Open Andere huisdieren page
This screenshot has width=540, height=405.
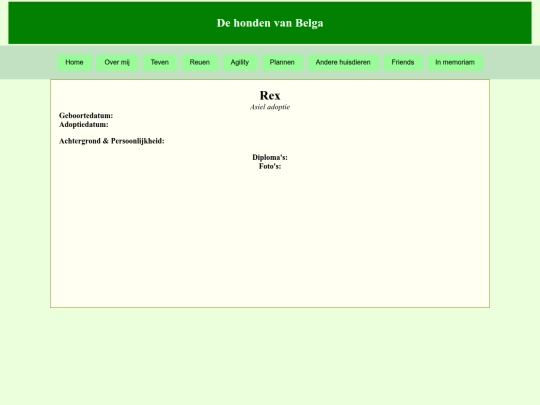(343, 62)
